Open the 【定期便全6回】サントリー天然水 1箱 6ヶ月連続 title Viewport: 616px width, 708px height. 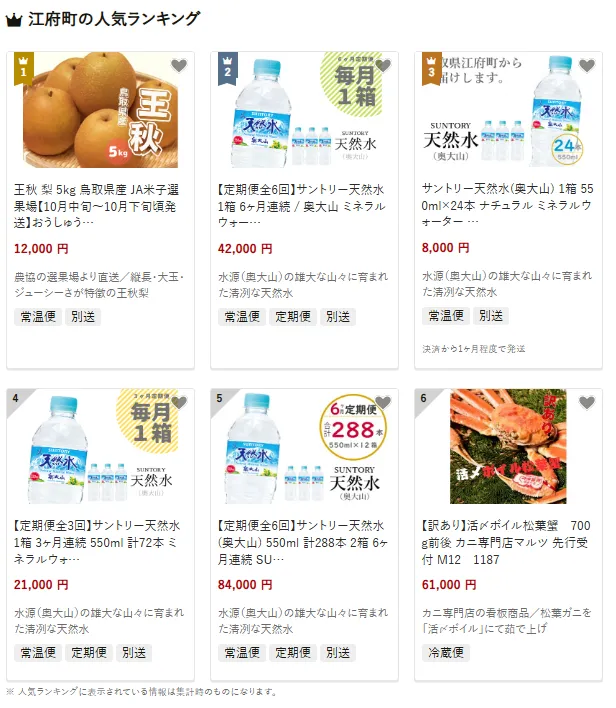point(301,206)
